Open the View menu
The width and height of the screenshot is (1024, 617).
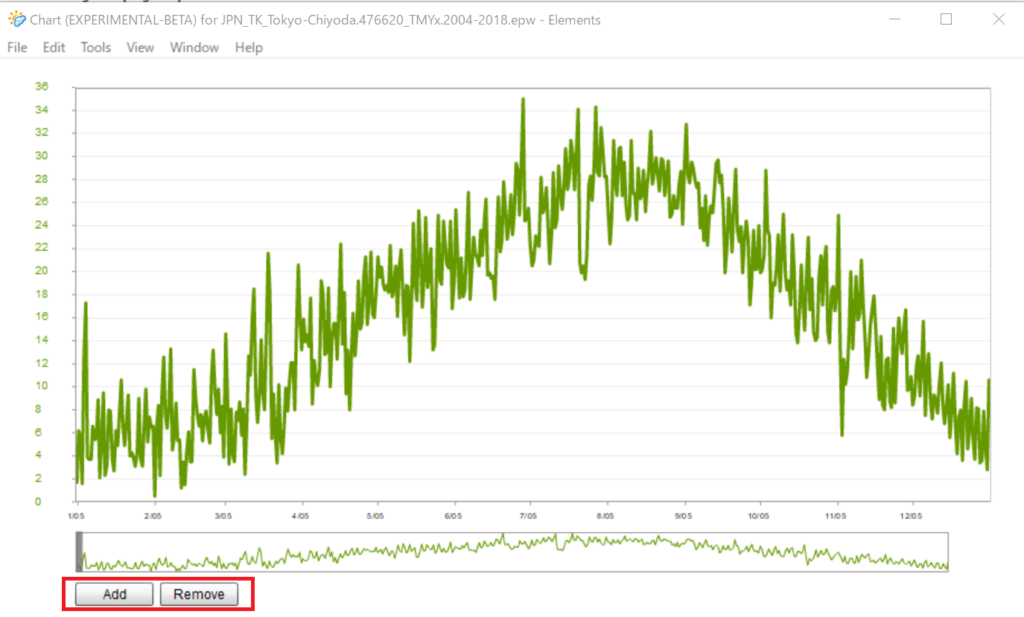click(140, 48)
